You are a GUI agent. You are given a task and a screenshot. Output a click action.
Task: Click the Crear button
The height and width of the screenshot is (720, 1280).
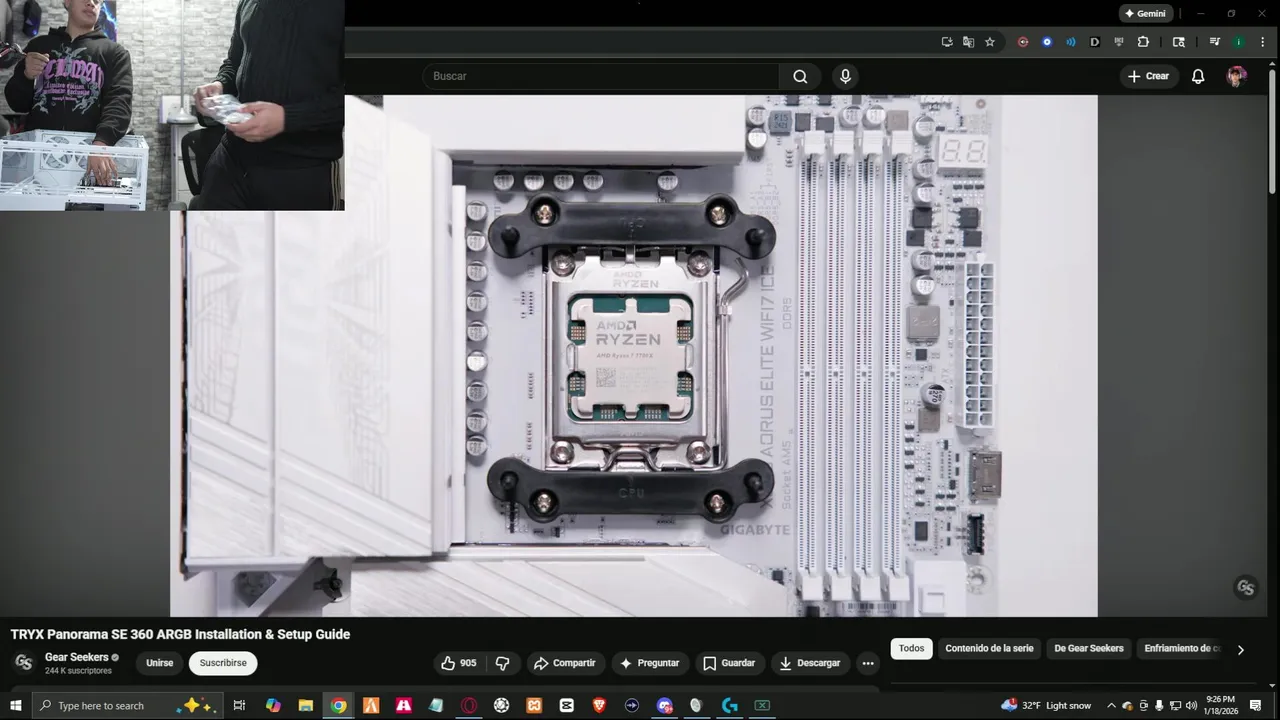coord(1148,76)
